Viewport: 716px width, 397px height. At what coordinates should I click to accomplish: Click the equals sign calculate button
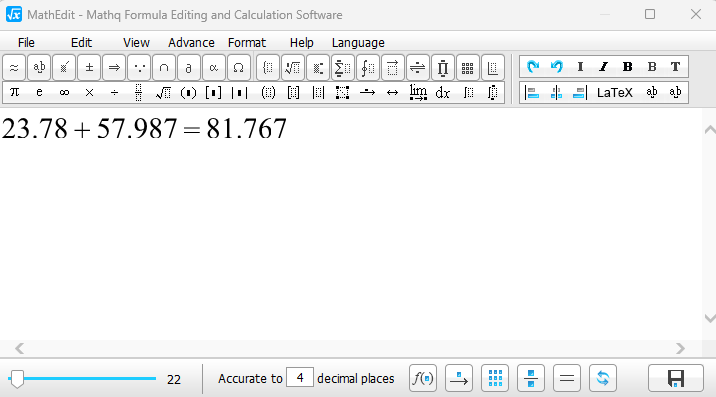click(x=567, y=378)
